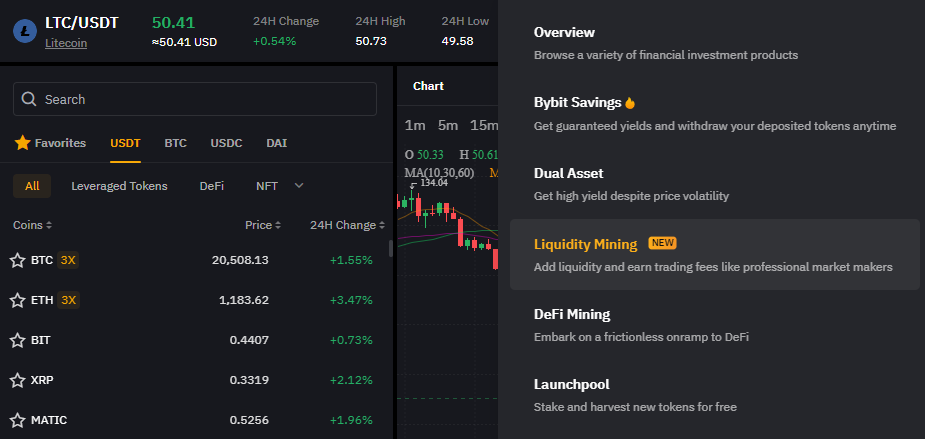The height and width of the screenshot is (439, 925).
Task: Favorite BTC with its star icon
Action: [18, 260]
